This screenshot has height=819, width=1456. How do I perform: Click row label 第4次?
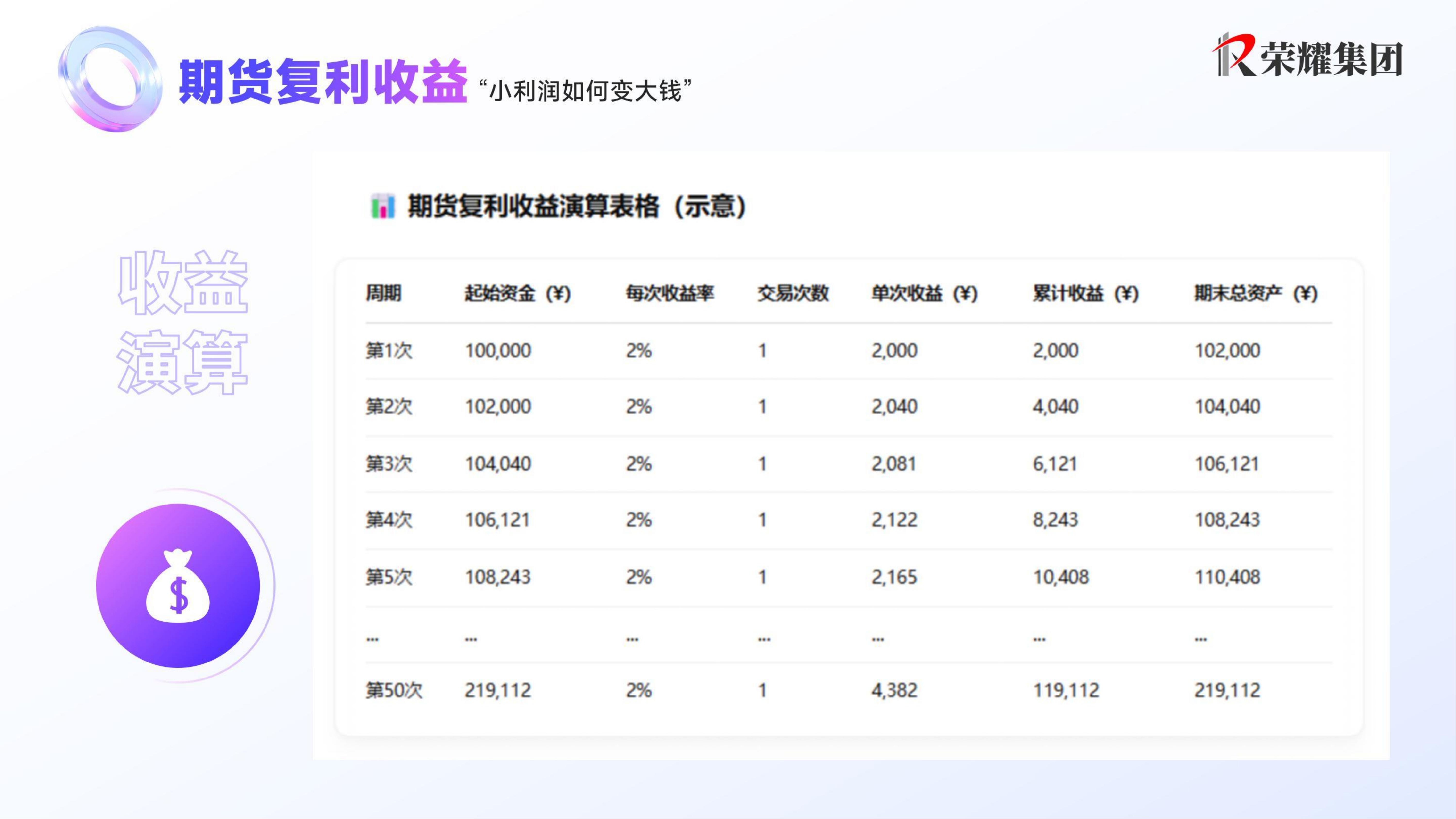pos(389,520)
